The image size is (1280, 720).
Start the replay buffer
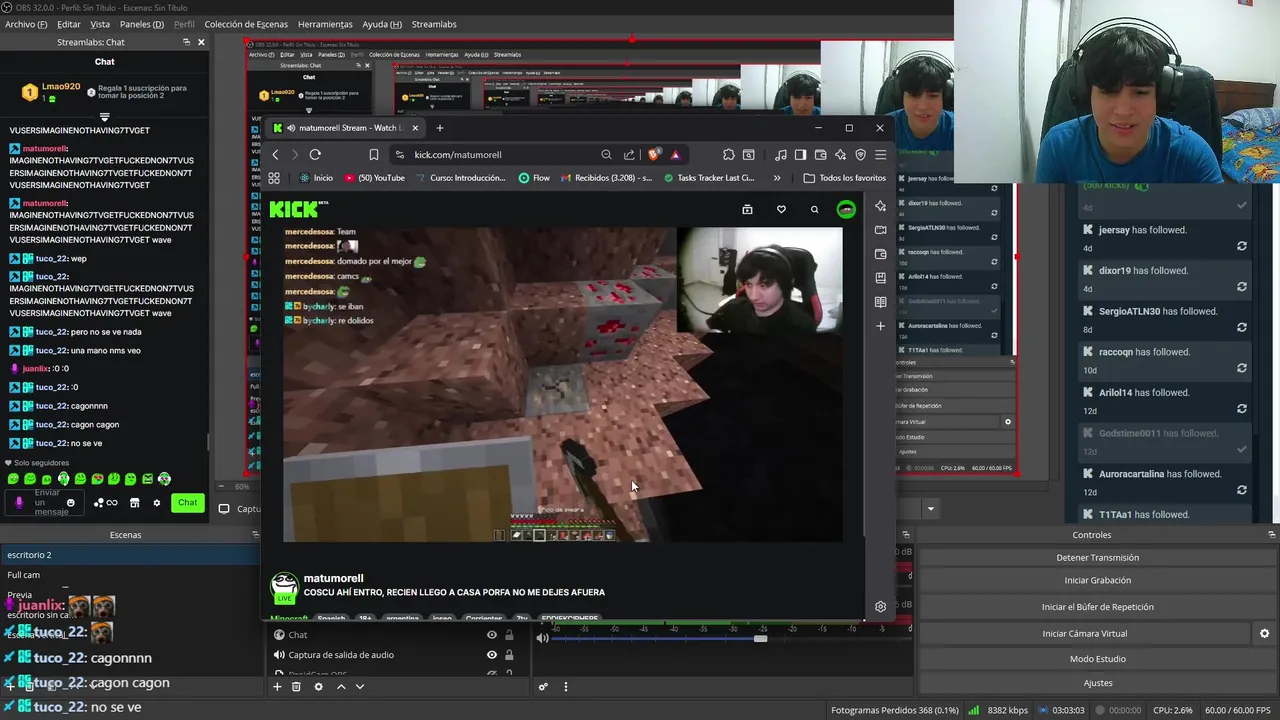click(x=1097, y=607)
